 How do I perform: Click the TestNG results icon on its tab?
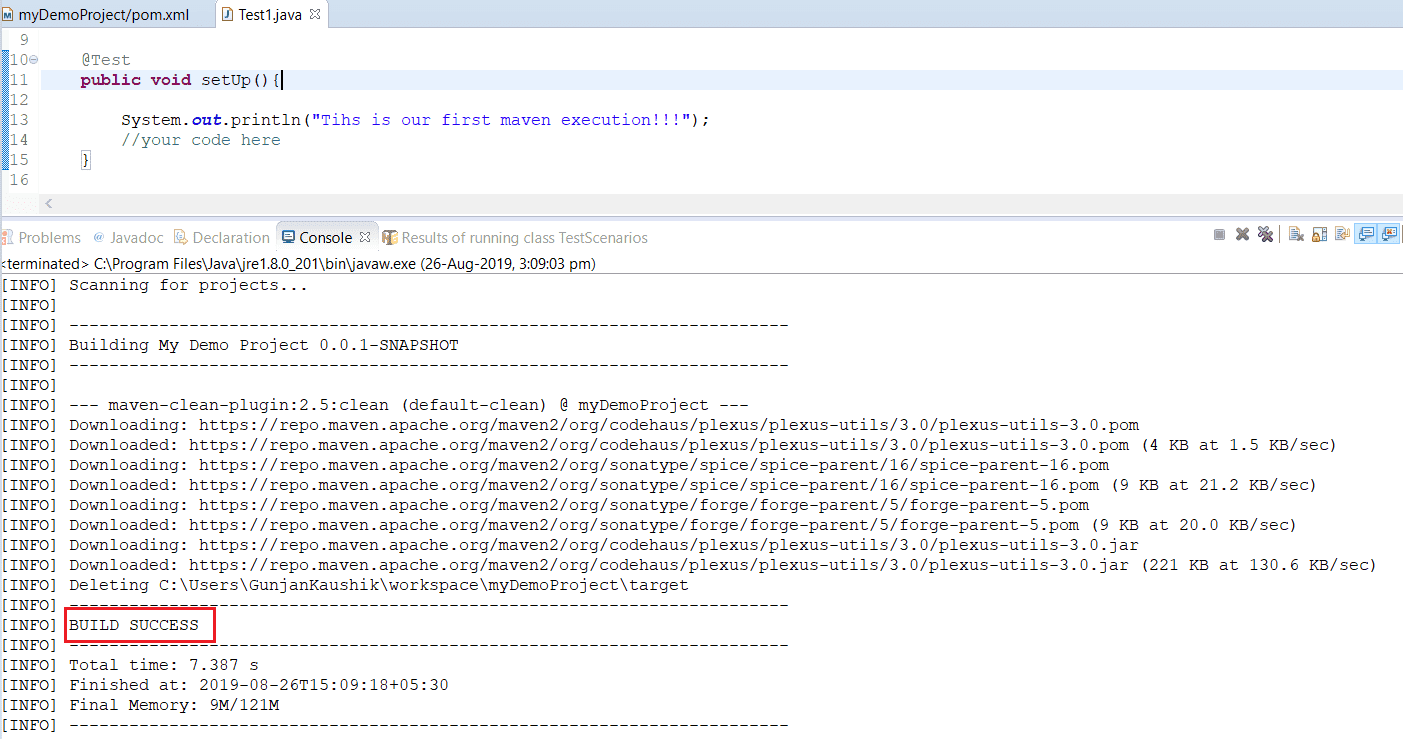tap(390, 237)
